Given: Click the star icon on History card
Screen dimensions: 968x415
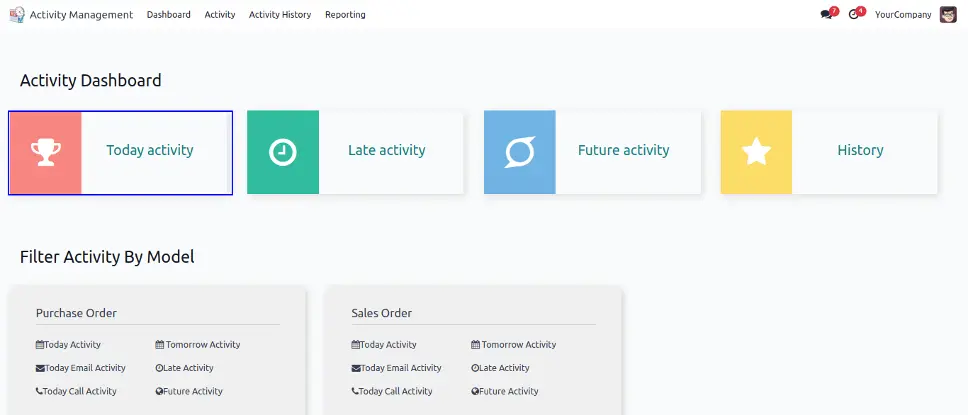Looking at the screenshot, I should [756, 152].
